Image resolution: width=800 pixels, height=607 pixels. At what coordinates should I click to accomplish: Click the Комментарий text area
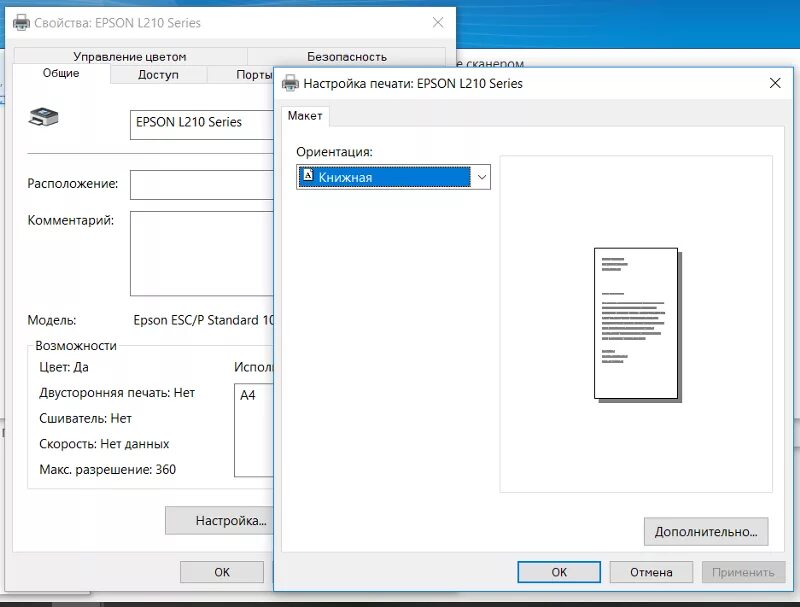[202, 254]
